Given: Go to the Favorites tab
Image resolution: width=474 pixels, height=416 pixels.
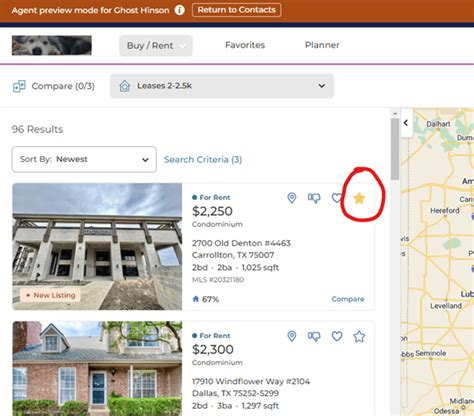Looking at the screenshot, I should coord(245,45).
